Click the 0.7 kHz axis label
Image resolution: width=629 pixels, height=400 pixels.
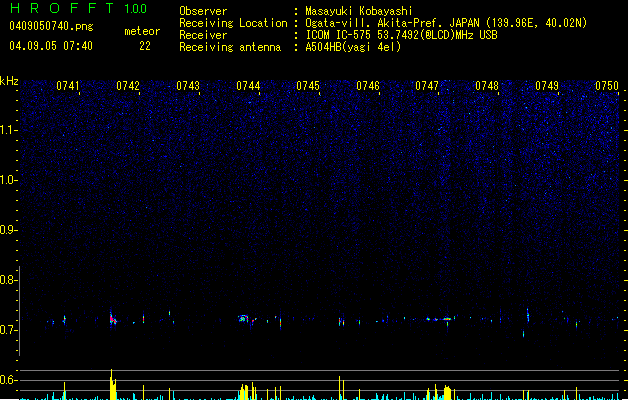pos(8,330)
